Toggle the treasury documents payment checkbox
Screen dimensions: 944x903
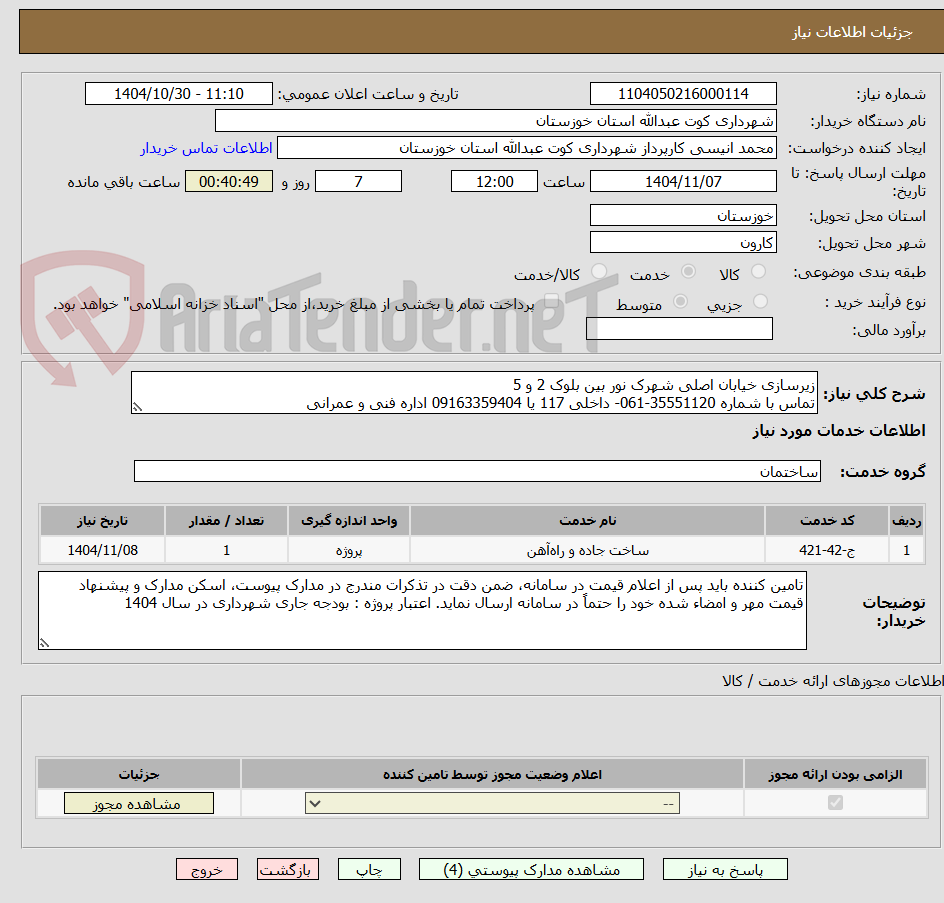(x=551, y=301)
